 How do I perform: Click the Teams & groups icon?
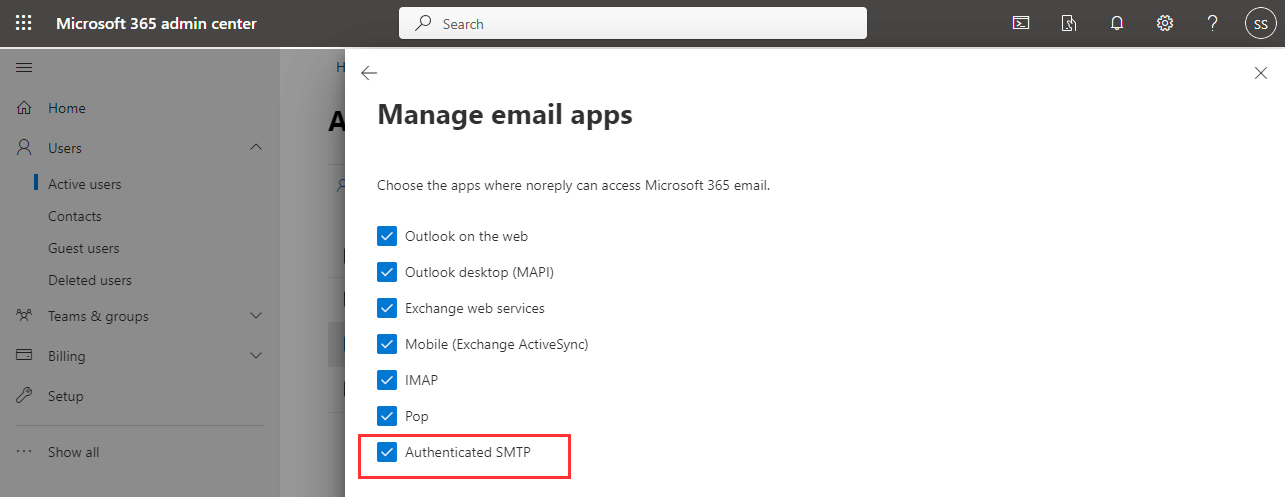click(x=25, y=316)
